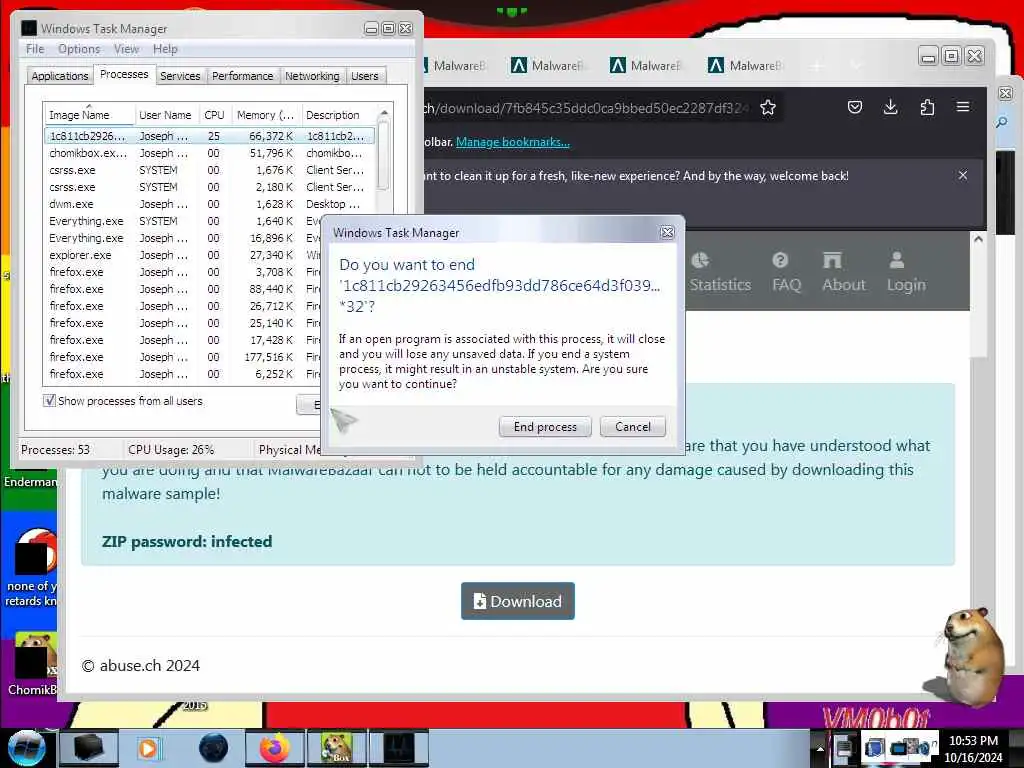Select the Processes tab

coord(124,74)
